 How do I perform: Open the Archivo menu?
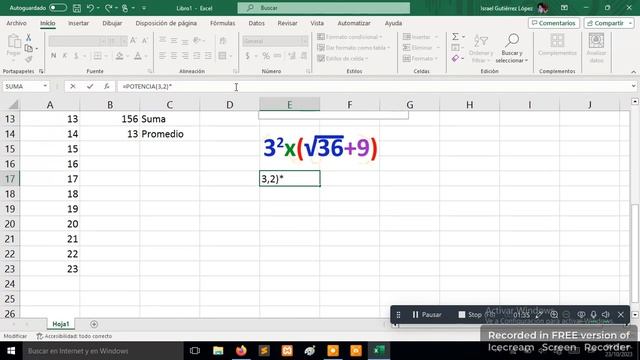click(x=16, y=23)
